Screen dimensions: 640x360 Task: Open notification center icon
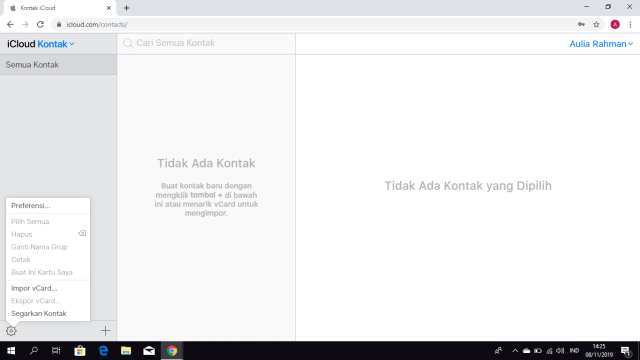pos(626,351)
